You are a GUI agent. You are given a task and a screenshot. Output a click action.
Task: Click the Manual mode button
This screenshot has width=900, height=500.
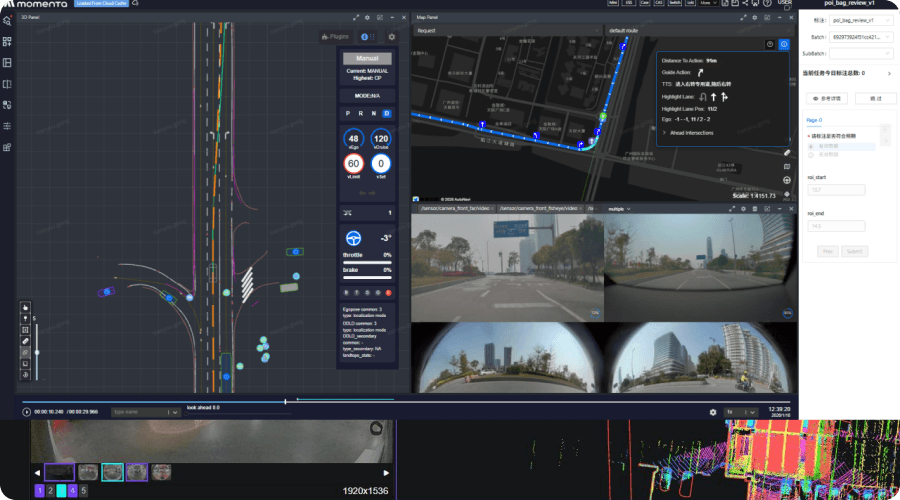pos(367,58)
